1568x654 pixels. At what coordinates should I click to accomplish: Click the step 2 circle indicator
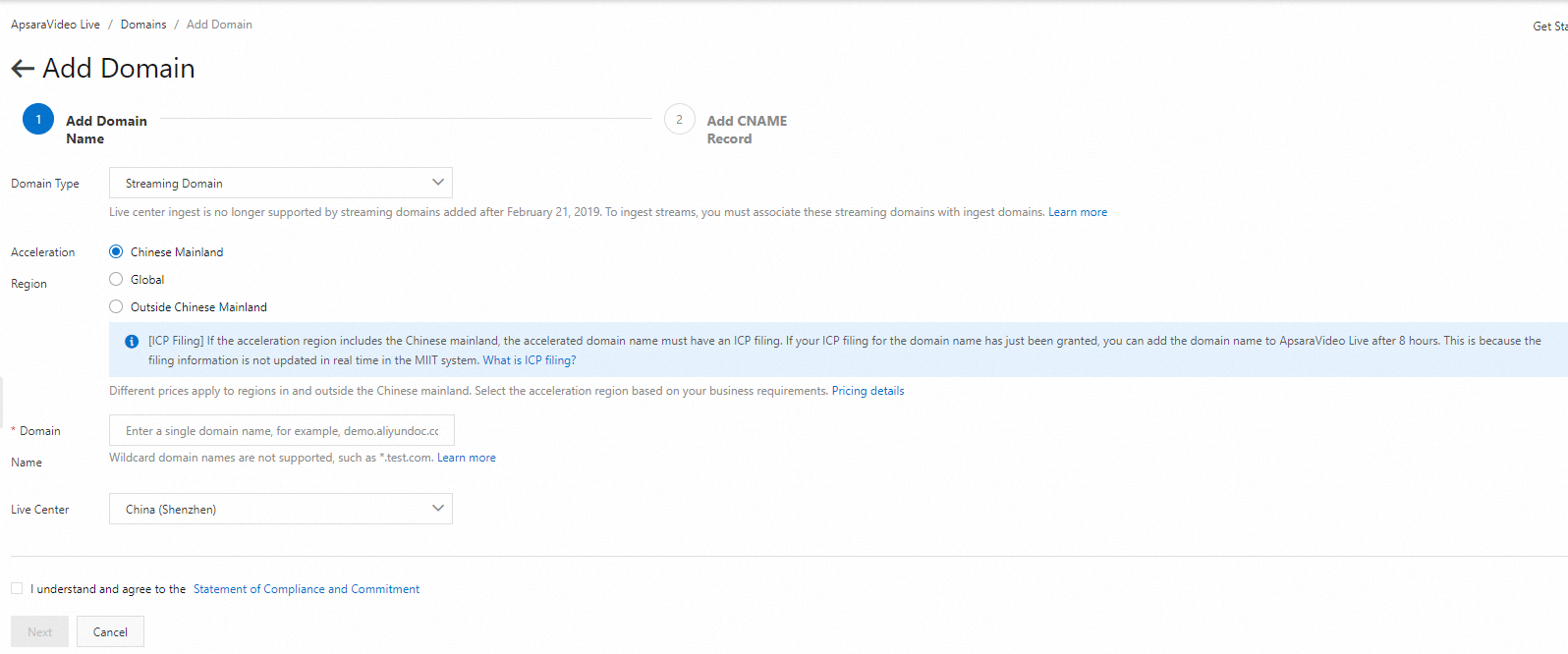point(679,119)
